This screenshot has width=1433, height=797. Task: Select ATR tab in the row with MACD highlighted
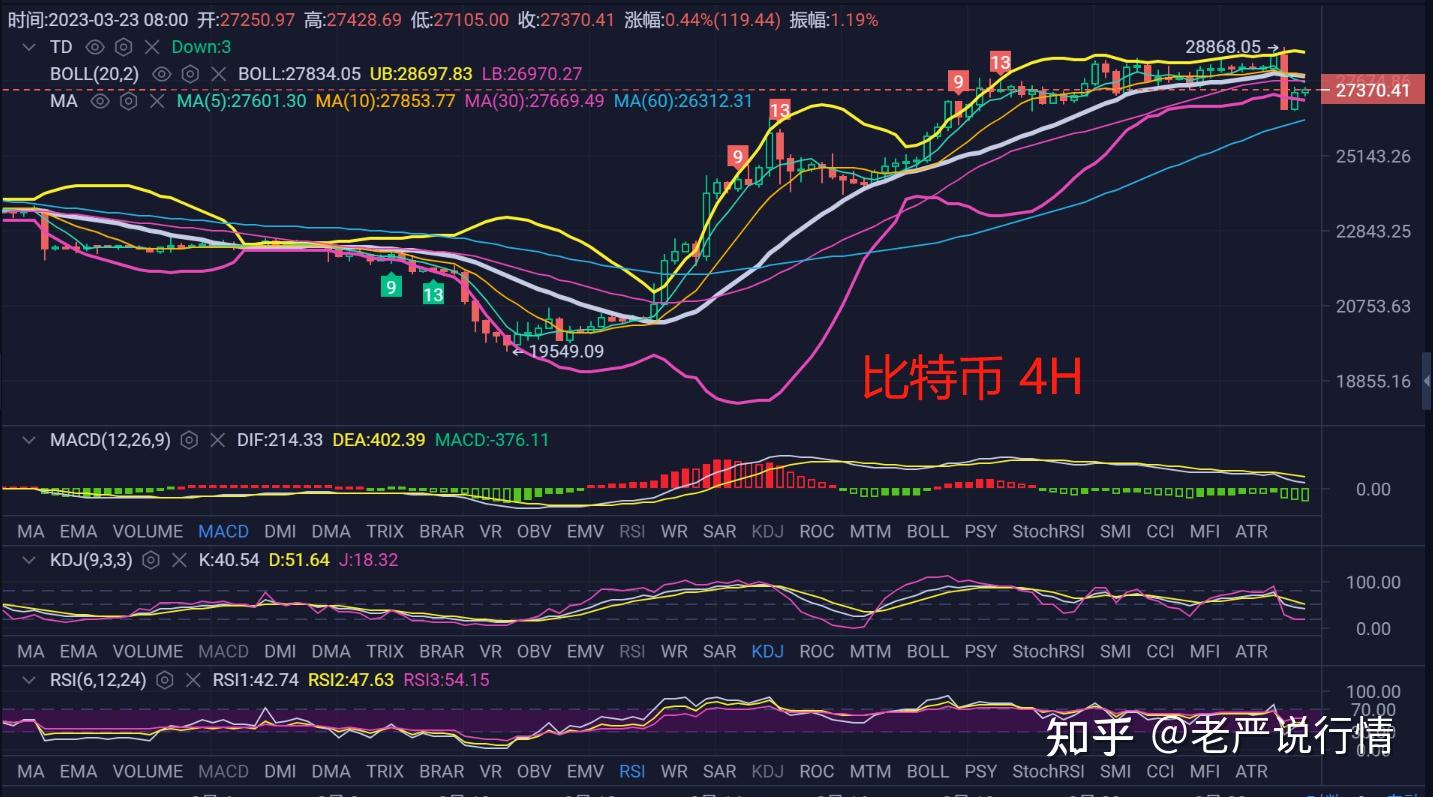point(1252,531)
